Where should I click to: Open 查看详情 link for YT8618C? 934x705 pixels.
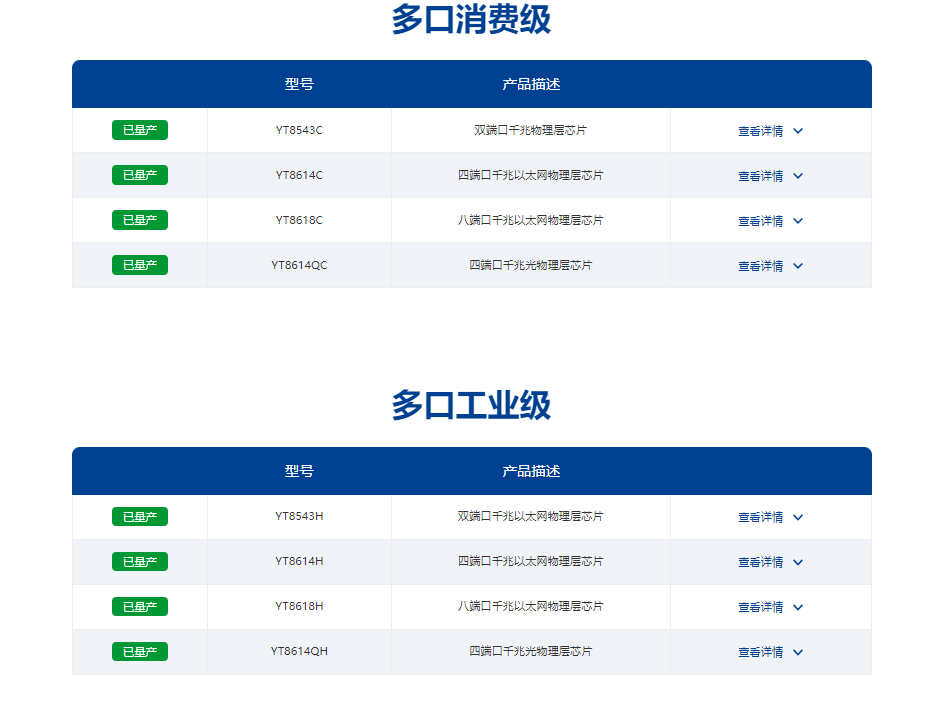(x=761, y=221)
